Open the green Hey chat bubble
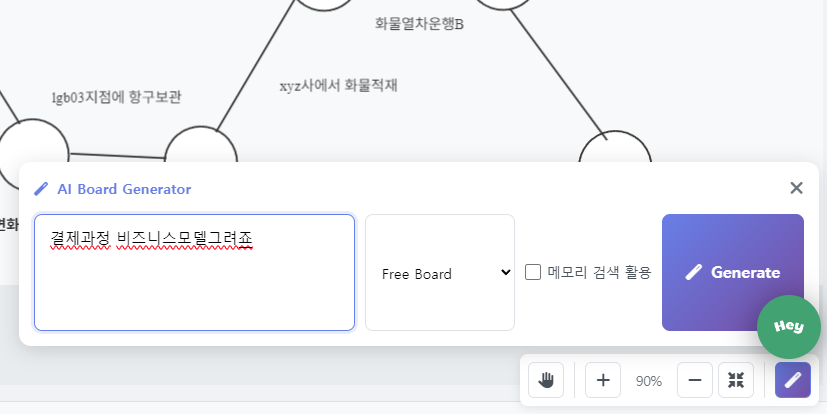Image resolution: width=827 pixels, height=414 pixels. (x=789, y=327)
